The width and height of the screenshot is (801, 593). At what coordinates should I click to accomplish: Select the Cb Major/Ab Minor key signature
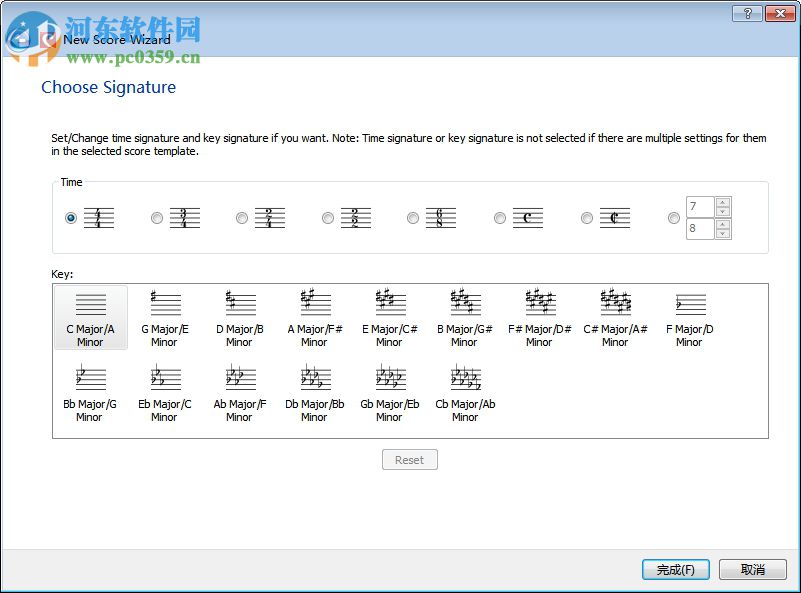pyautogui.click(x=464, y=390)
